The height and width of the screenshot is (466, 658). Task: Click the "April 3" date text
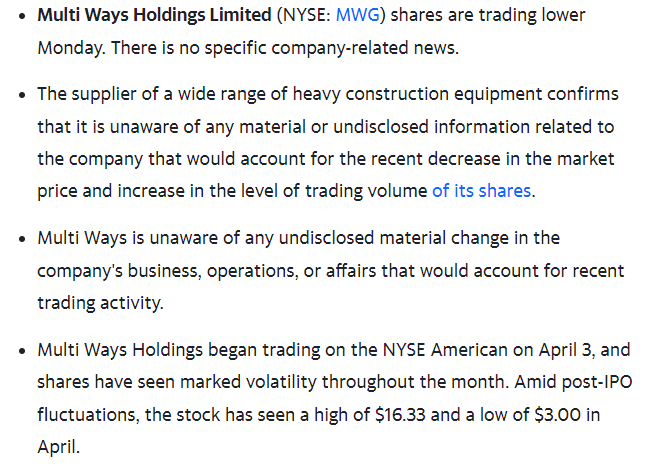(x=566, y=350)
